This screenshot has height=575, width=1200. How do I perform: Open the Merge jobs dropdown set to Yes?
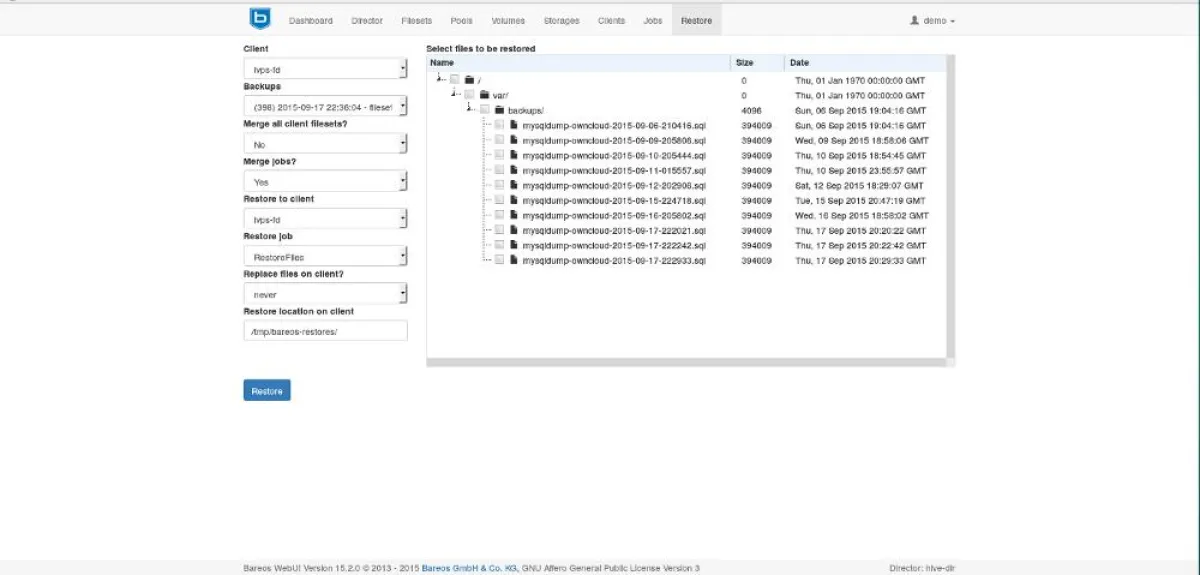click(x=325, y=181)
